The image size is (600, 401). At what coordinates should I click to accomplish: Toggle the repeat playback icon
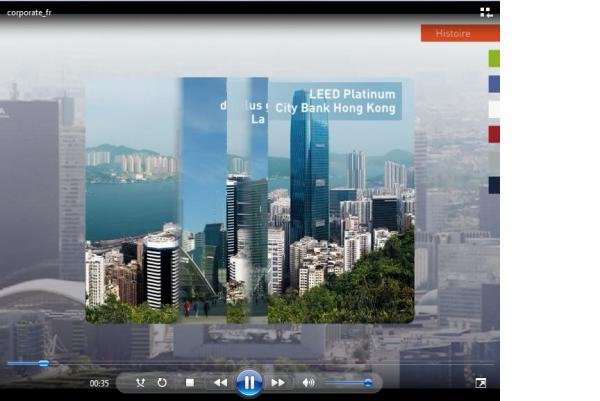coord(162,382)
